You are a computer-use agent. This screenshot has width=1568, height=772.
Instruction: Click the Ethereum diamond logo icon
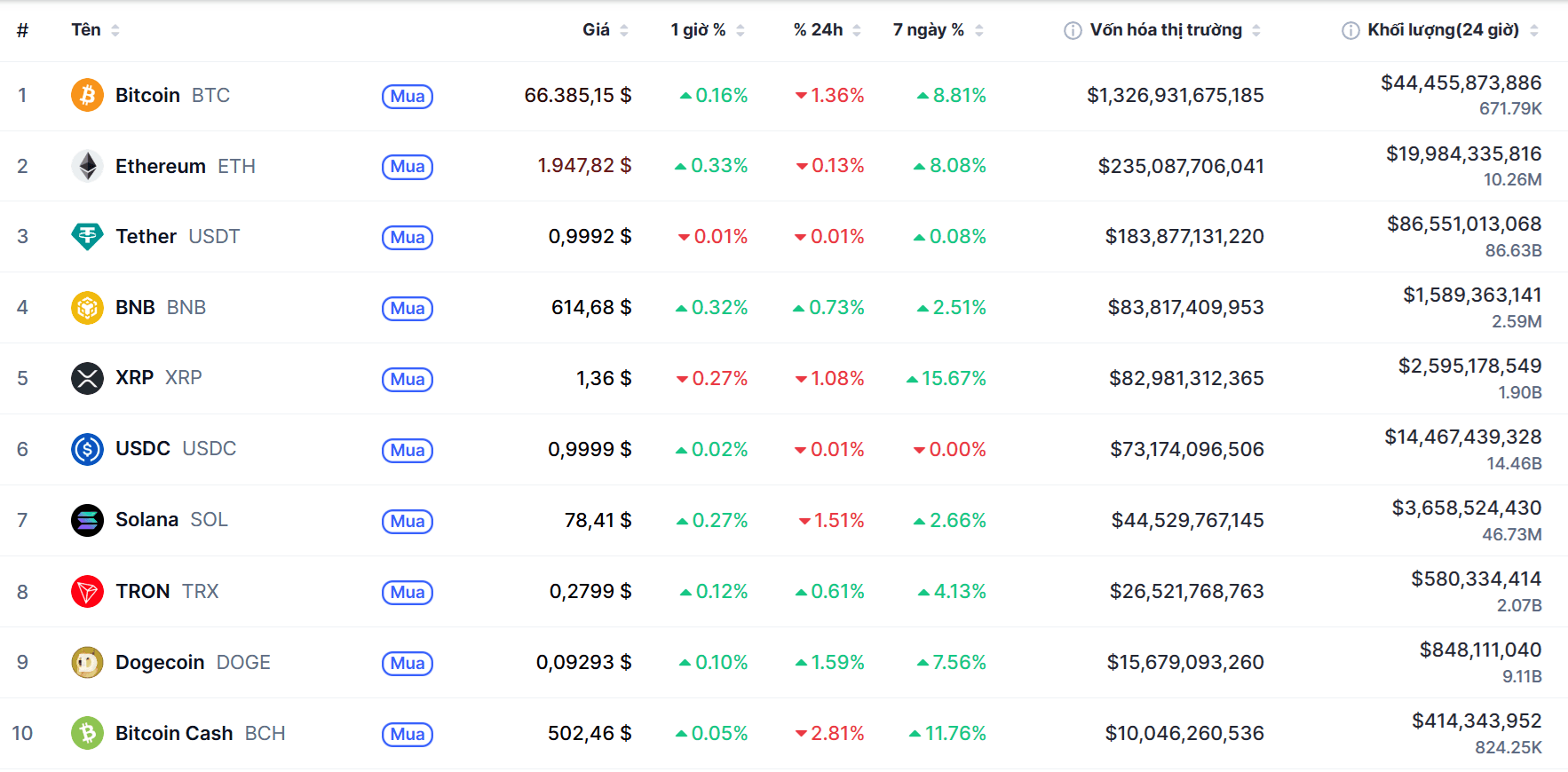coord(87,166)
